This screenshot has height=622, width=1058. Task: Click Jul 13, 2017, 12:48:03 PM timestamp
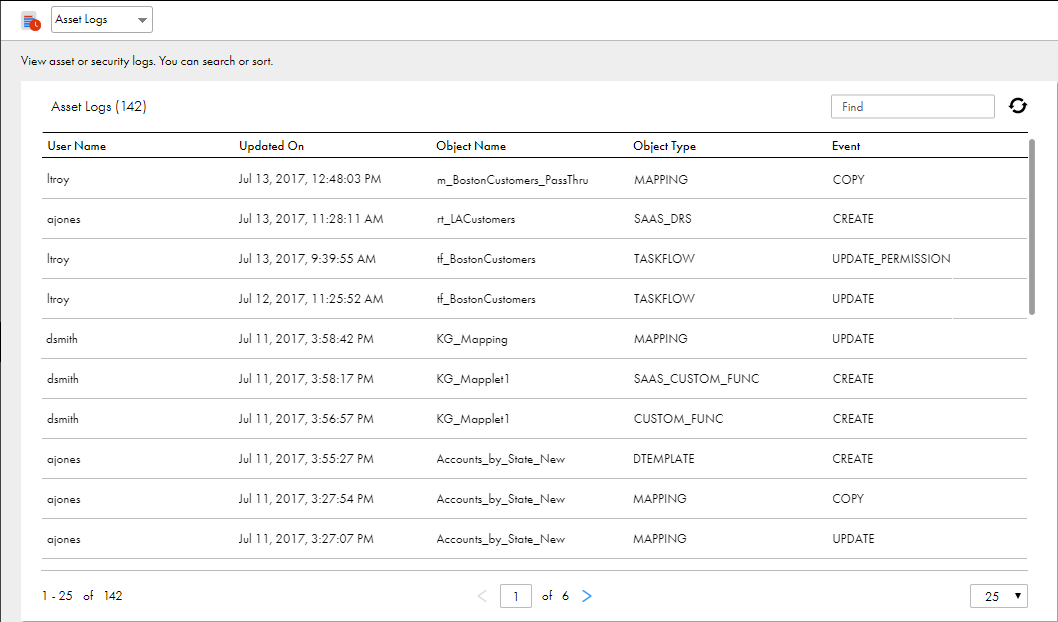pyautogui.click(x=310, y=179)
